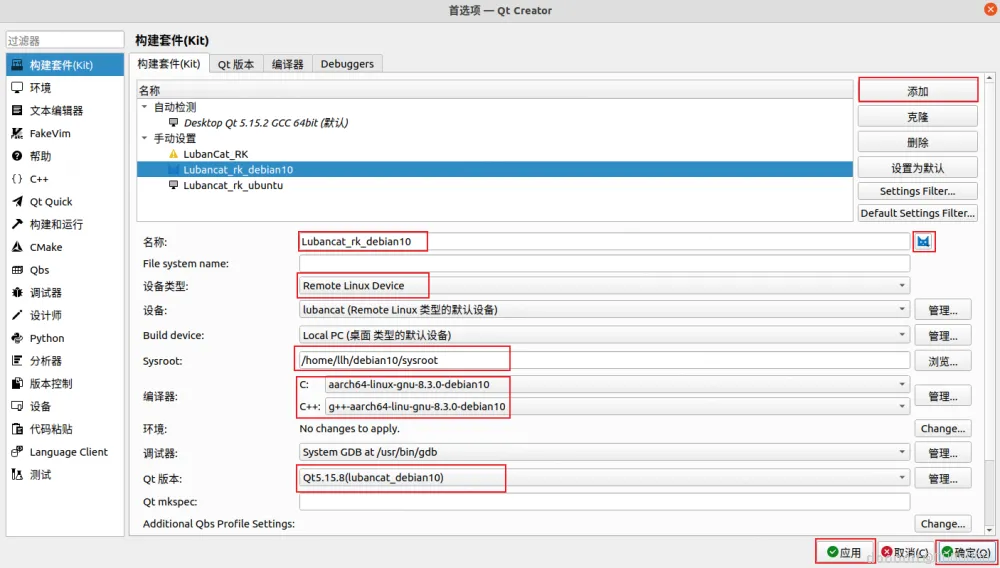Screen dimensions: 1000x568
Task: Click 管理... next to the 设备 field
Action: pos(943,310)
